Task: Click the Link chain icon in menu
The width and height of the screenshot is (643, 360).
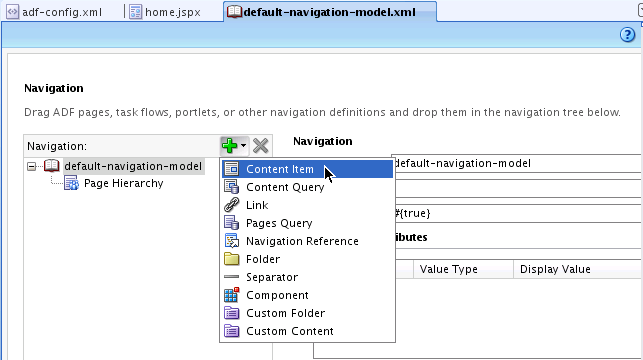Action: 231,205
